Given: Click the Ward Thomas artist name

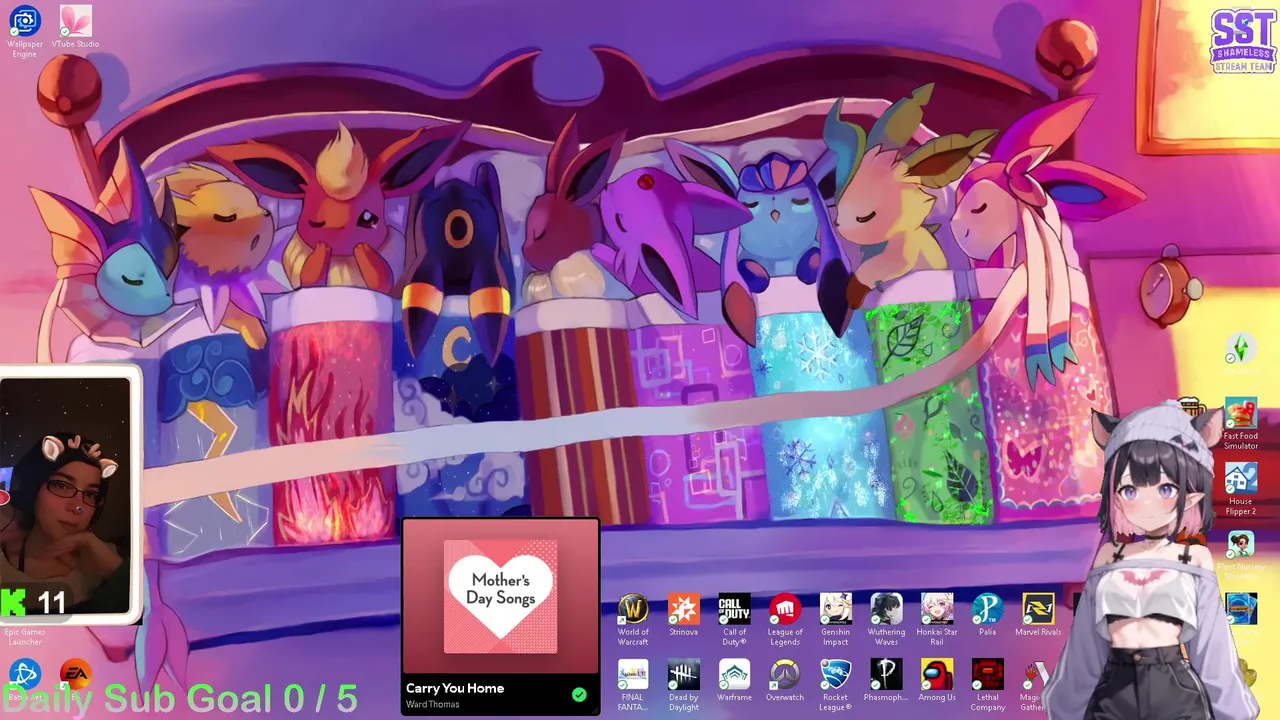Looking at the screenshot, I should pyautogui.click(x=433, y=705).
